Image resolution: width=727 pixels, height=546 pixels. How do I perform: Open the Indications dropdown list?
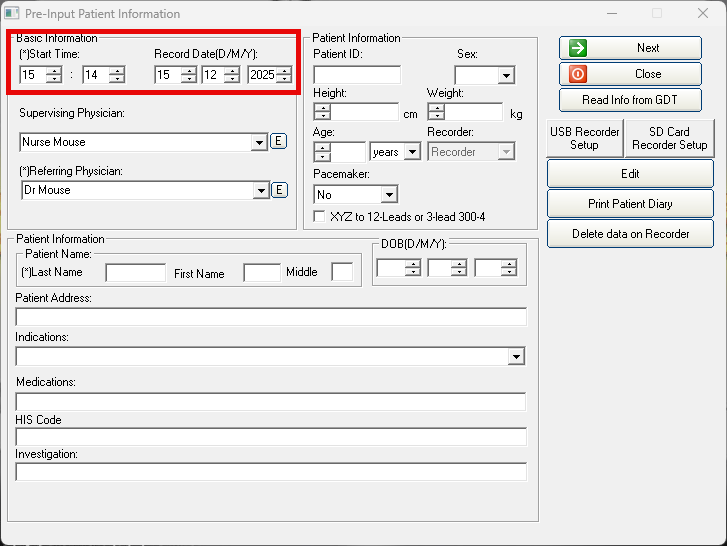click(516, 356)
